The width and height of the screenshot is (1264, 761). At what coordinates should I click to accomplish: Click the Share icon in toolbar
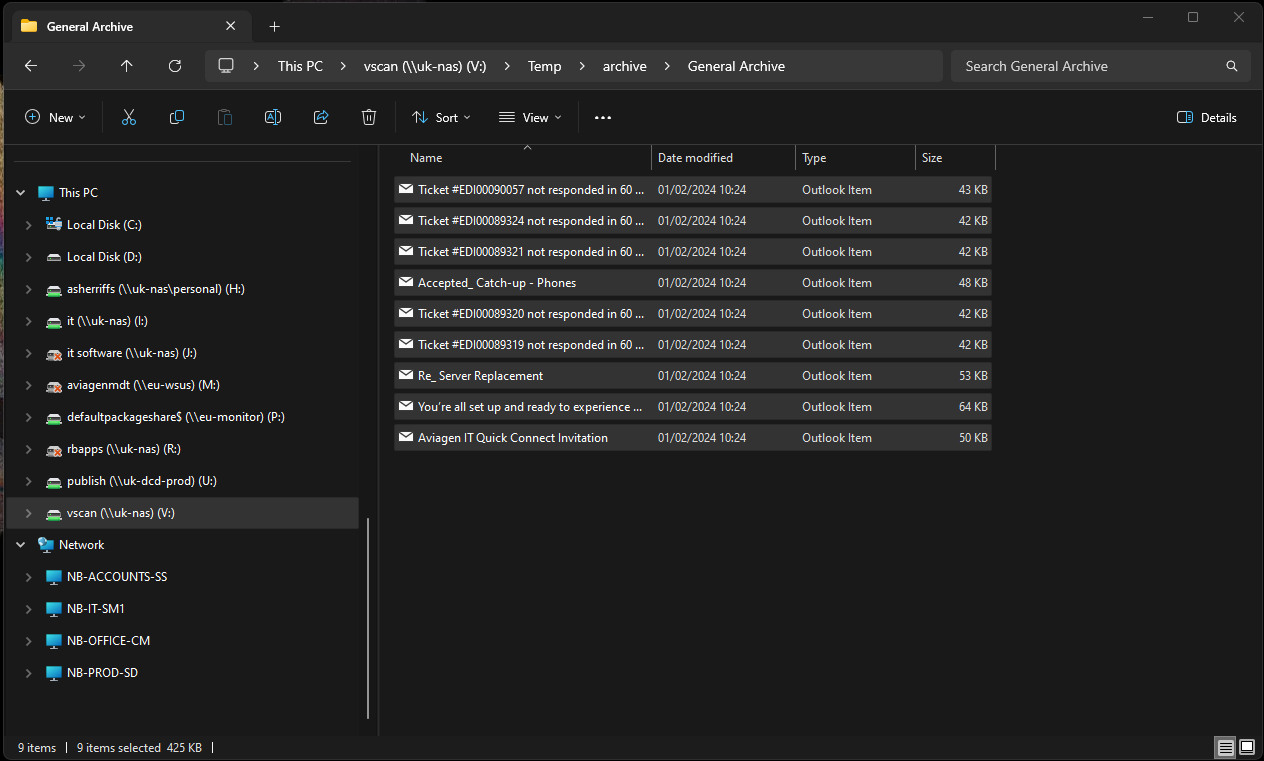tap(321, 117)
